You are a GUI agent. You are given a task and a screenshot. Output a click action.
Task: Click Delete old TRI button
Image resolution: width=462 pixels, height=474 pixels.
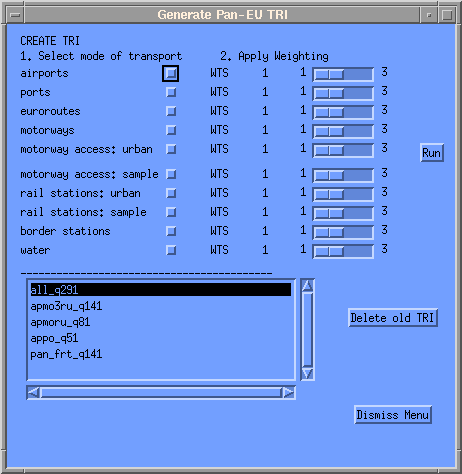pyautogui.click(x=393, y=318)
